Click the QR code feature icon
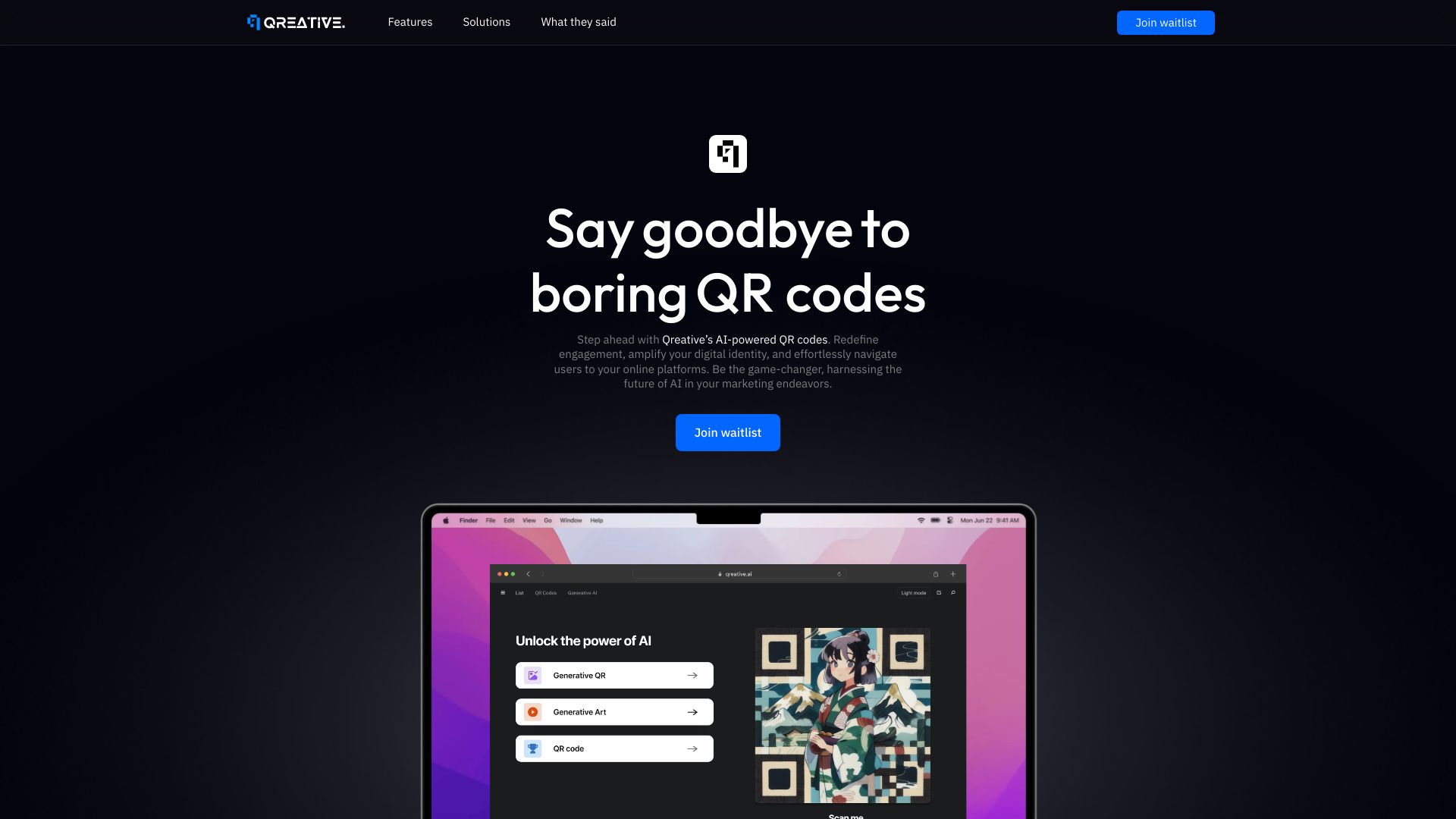The height and width of the screenshot is (819, 1456). 534,749
